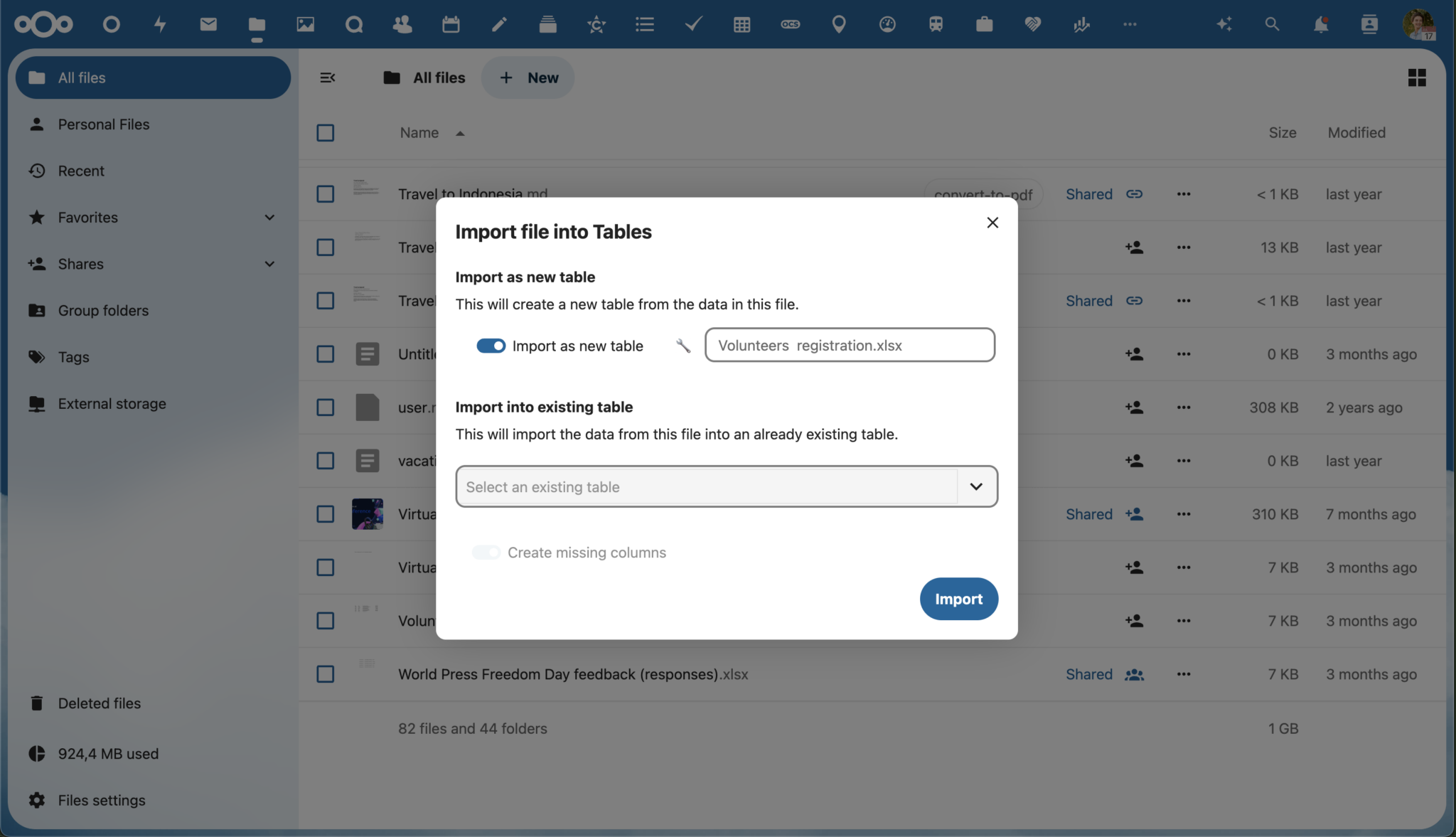Viewport: 1456px width, 837px height.
Task: Open Files settings at the bottom left
Action: 102,799
